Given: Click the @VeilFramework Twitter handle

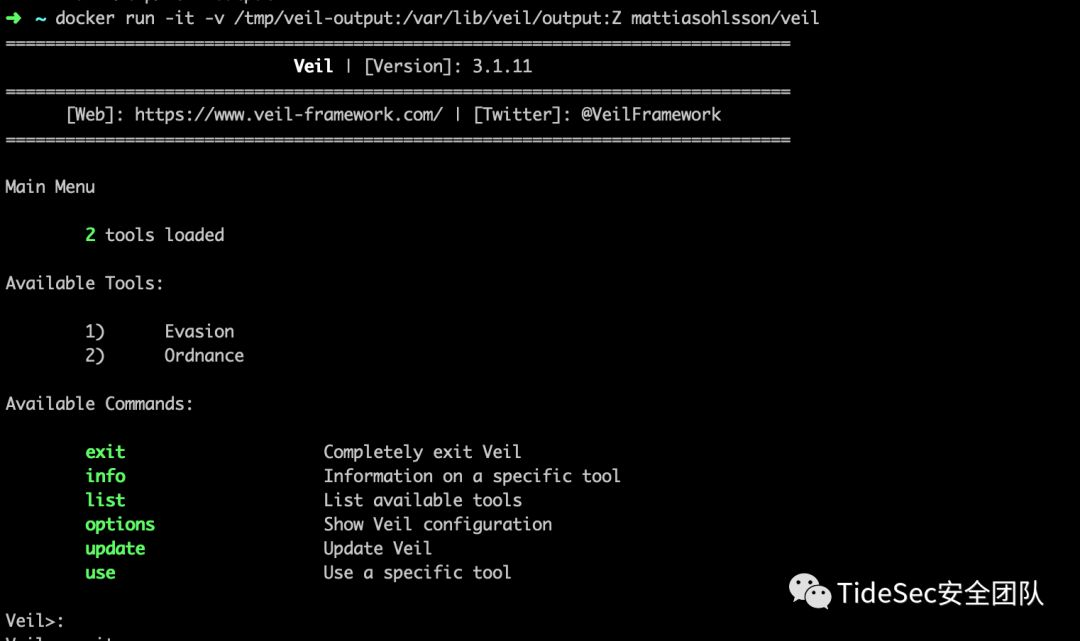Looking at the screenshot, I should [x=651, y=114].
